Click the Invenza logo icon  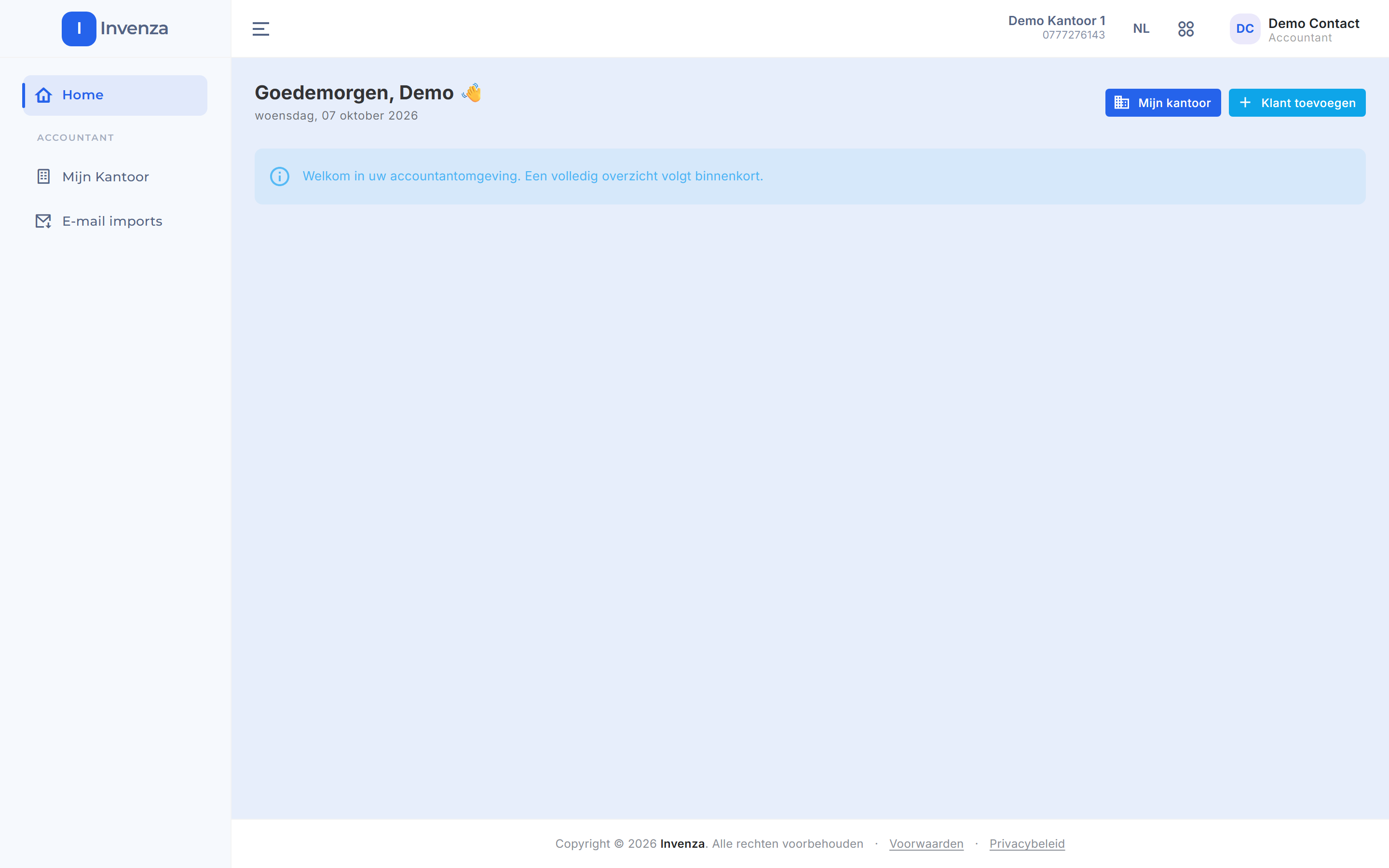[x=79, y=29]
